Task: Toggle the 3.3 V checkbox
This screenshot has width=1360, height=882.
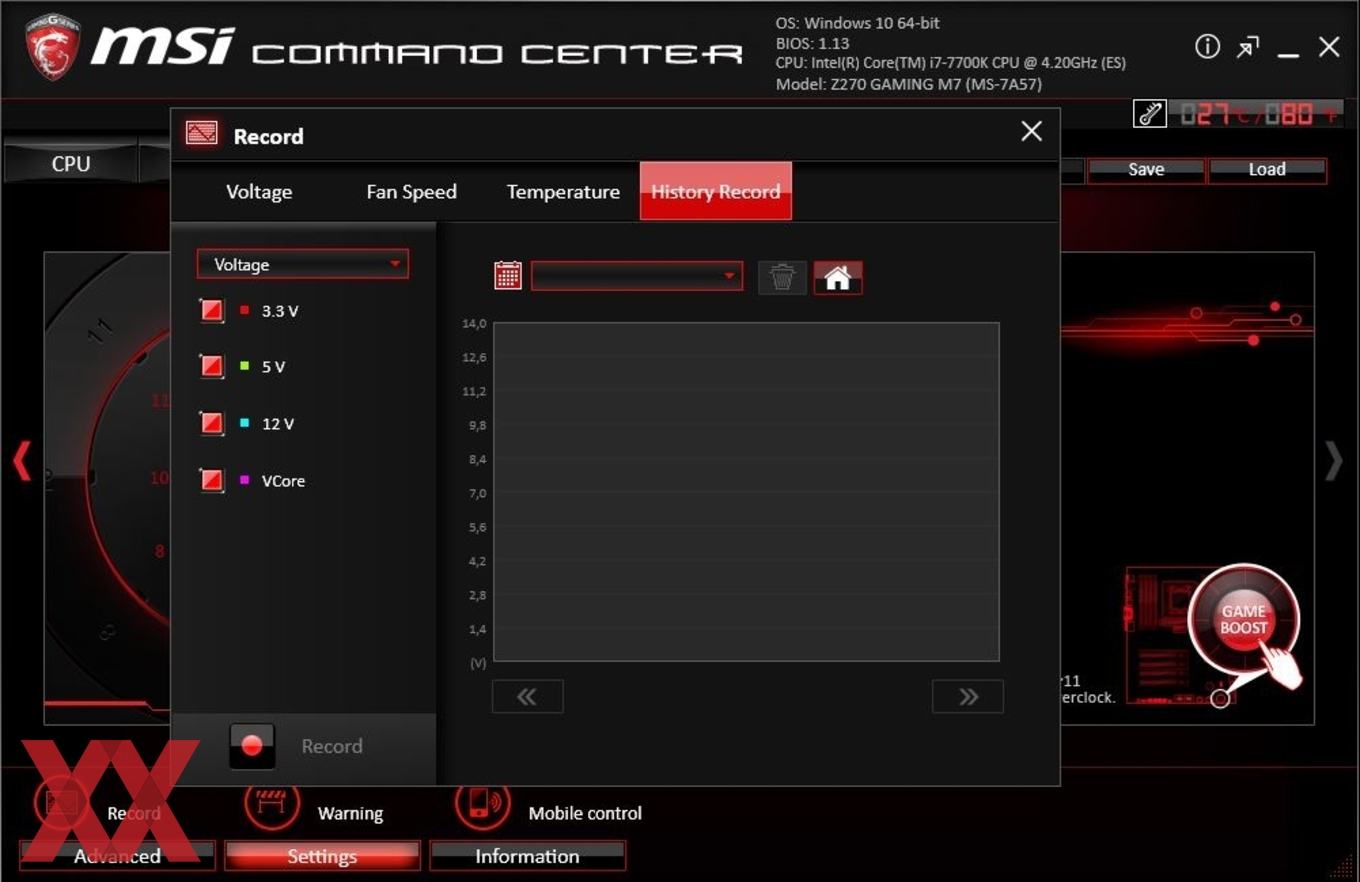Action: [x=212, y=311]
